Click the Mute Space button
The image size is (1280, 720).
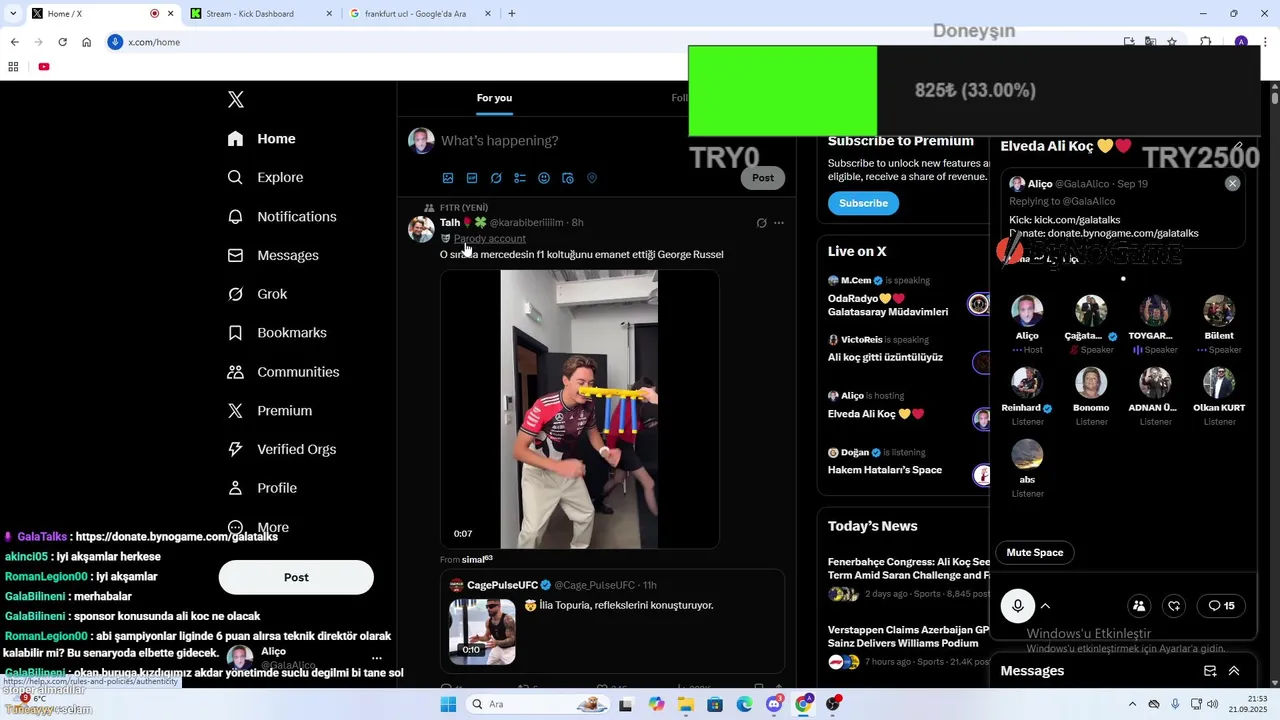coord(1034,553)
